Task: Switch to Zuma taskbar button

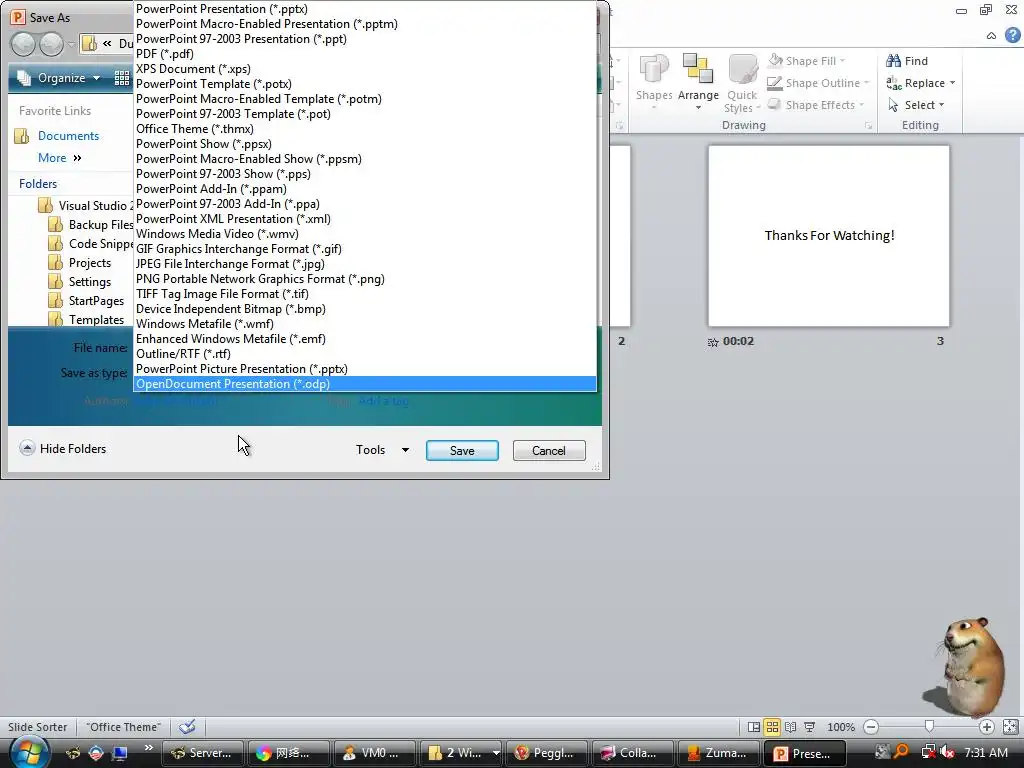Action: click(718, 753)
